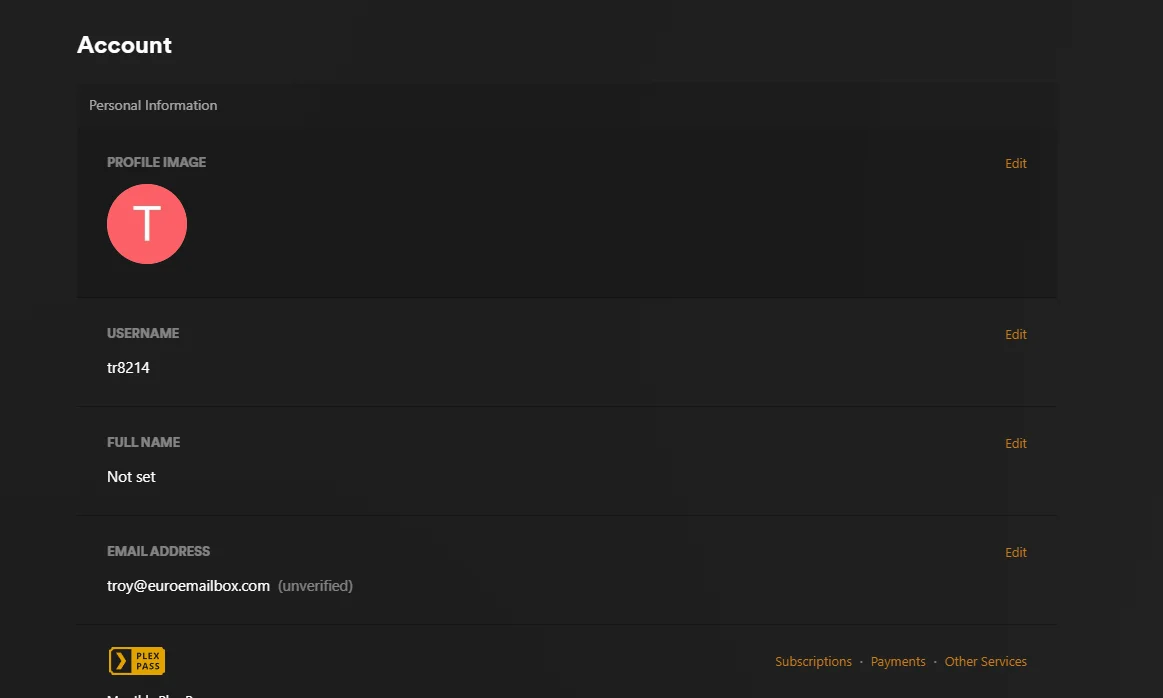
Task: Click the Account page heading
Action: pyautogui.click(x=125, y=45)
